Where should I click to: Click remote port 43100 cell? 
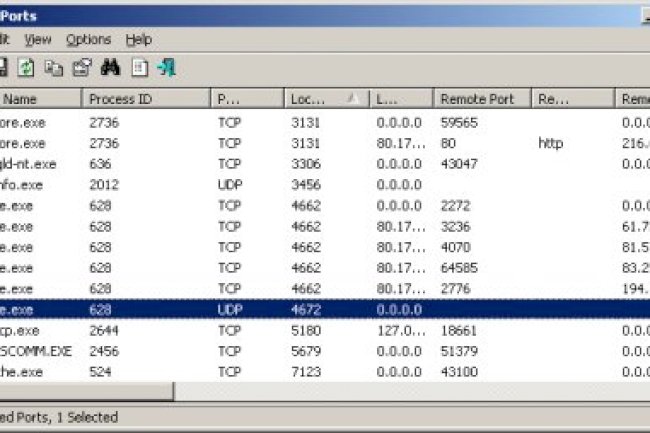pyautogui.click(x=459, y=372)
